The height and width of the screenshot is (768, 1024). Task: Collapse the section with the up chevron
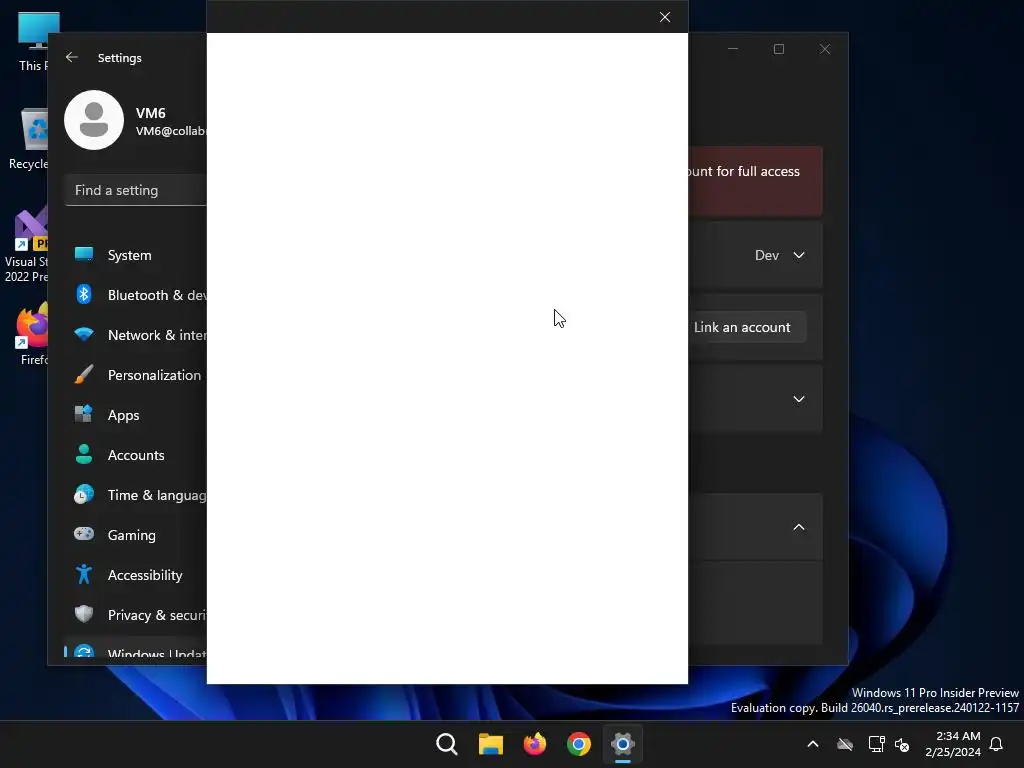(x=799, y=527)
